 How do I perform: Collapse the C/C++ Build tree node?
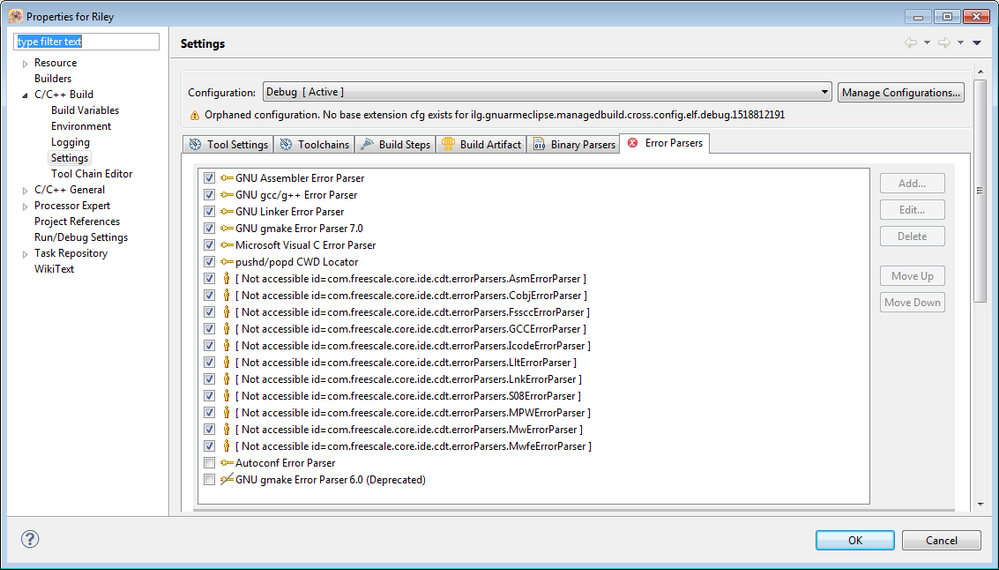[x=25, y=95]
